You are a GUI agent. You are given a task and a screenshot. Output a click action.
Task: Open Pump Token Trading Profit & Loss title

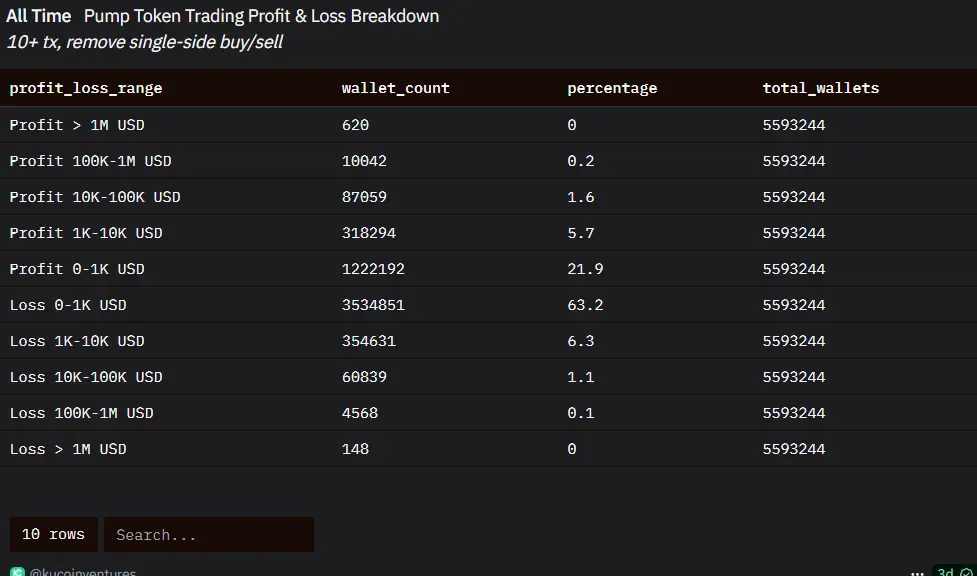(x=261, y=16)
